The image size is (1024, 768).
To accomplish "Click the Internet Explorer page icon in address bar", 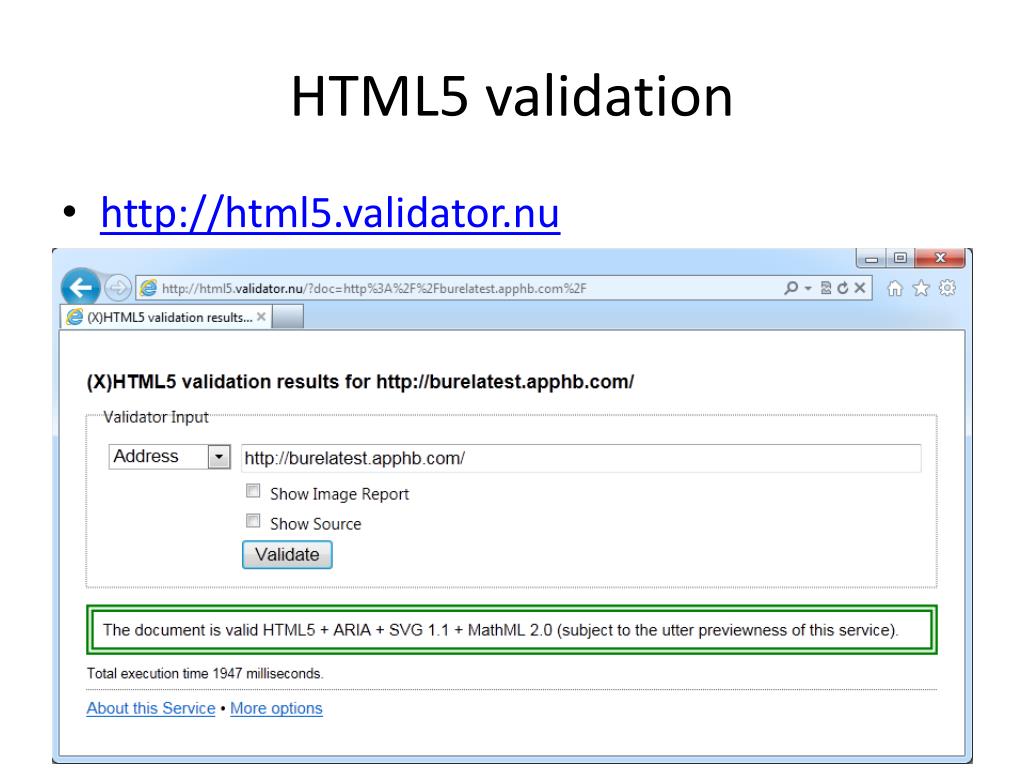I will tap(149, 288).
